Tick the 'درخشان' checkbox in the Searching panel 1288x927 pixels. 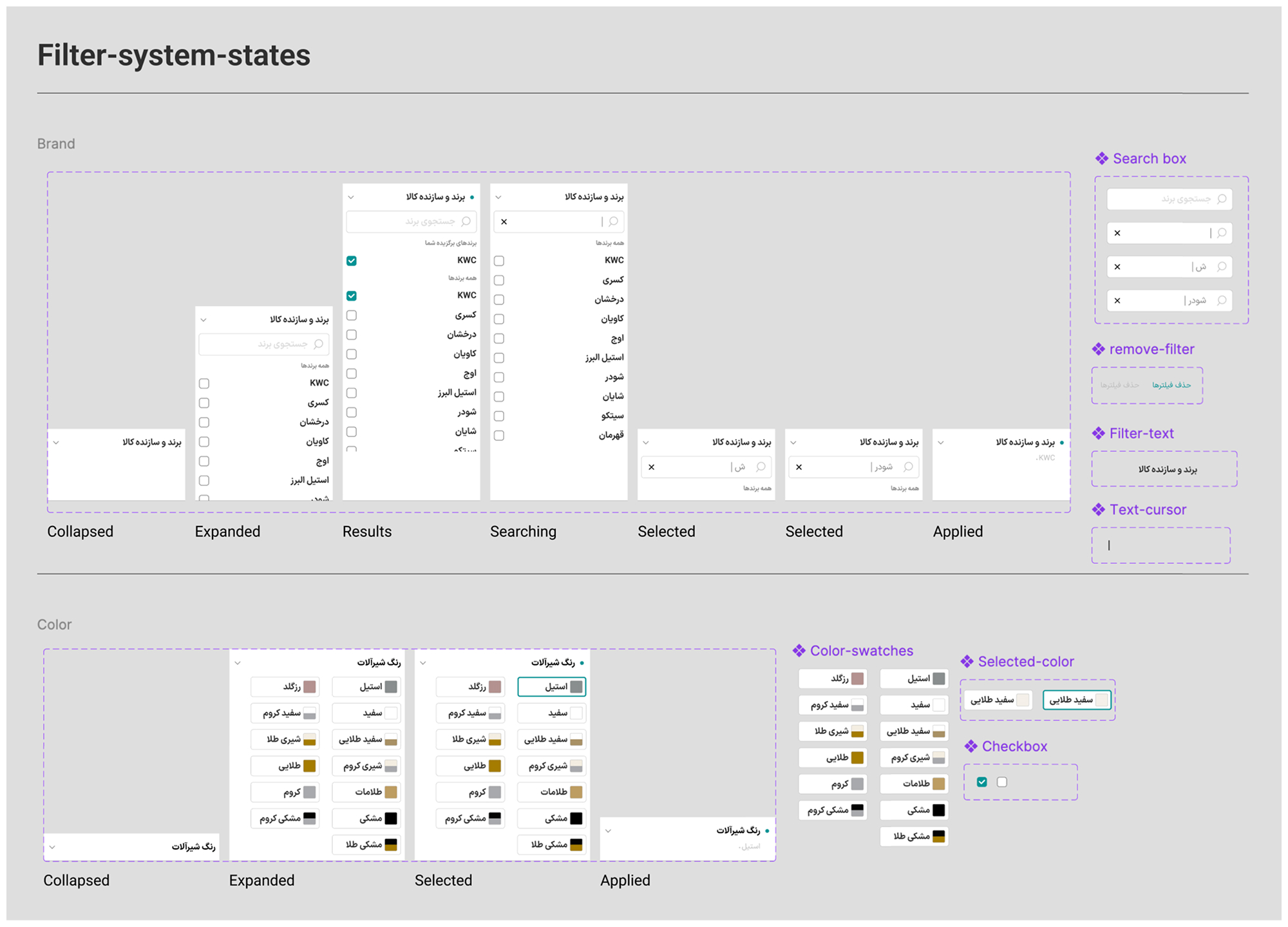[499, 300]
